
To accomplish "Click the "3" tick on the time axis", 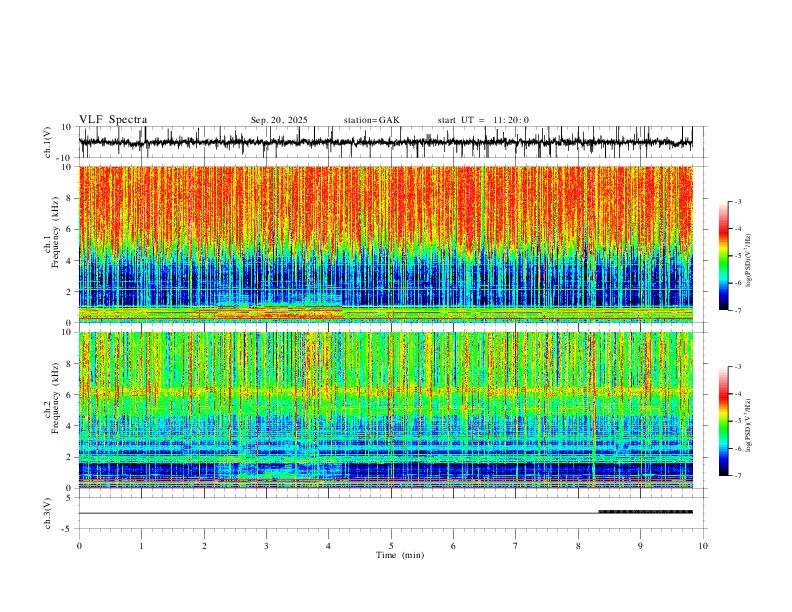I will 266,546.
